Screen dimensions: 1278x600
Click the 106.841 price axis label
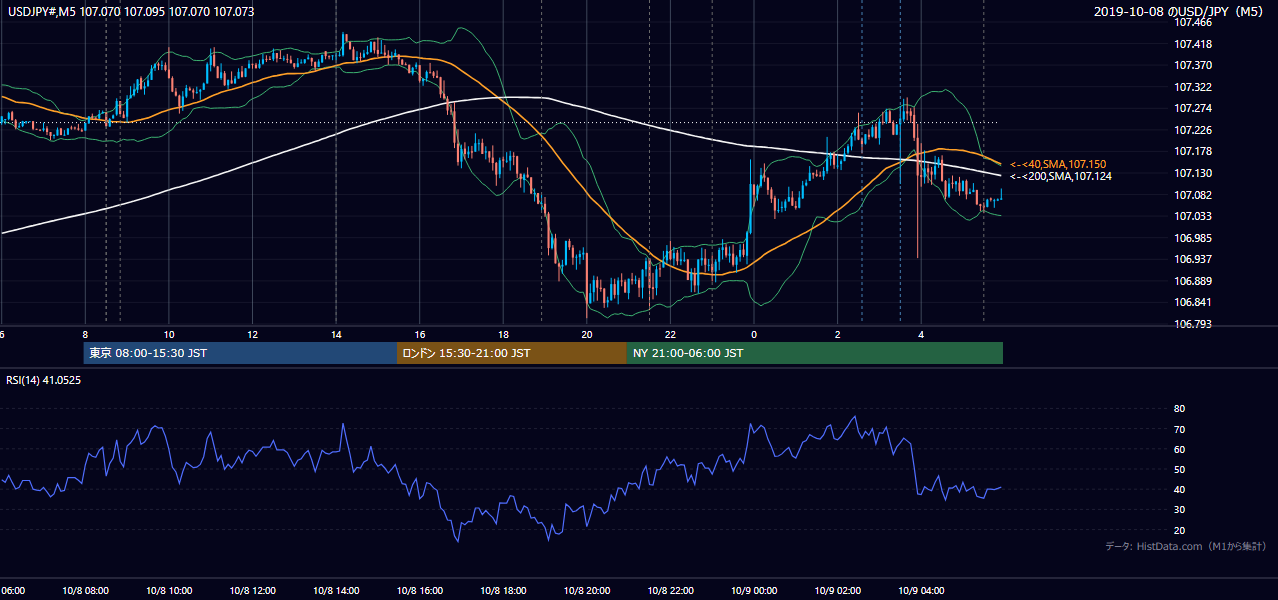(1192, 302)
